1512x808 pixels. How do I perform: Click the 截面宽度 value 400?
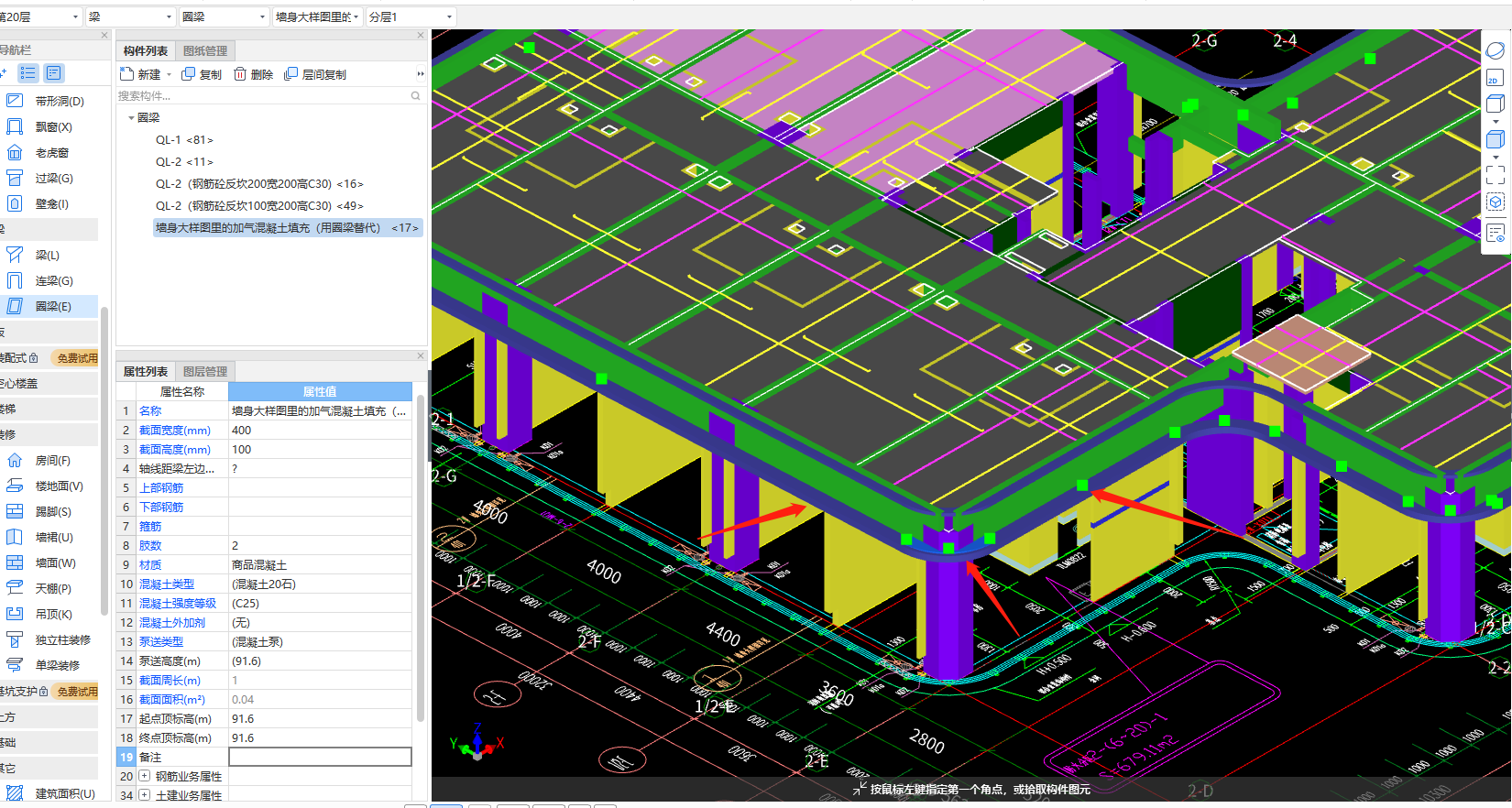(320, 430)
